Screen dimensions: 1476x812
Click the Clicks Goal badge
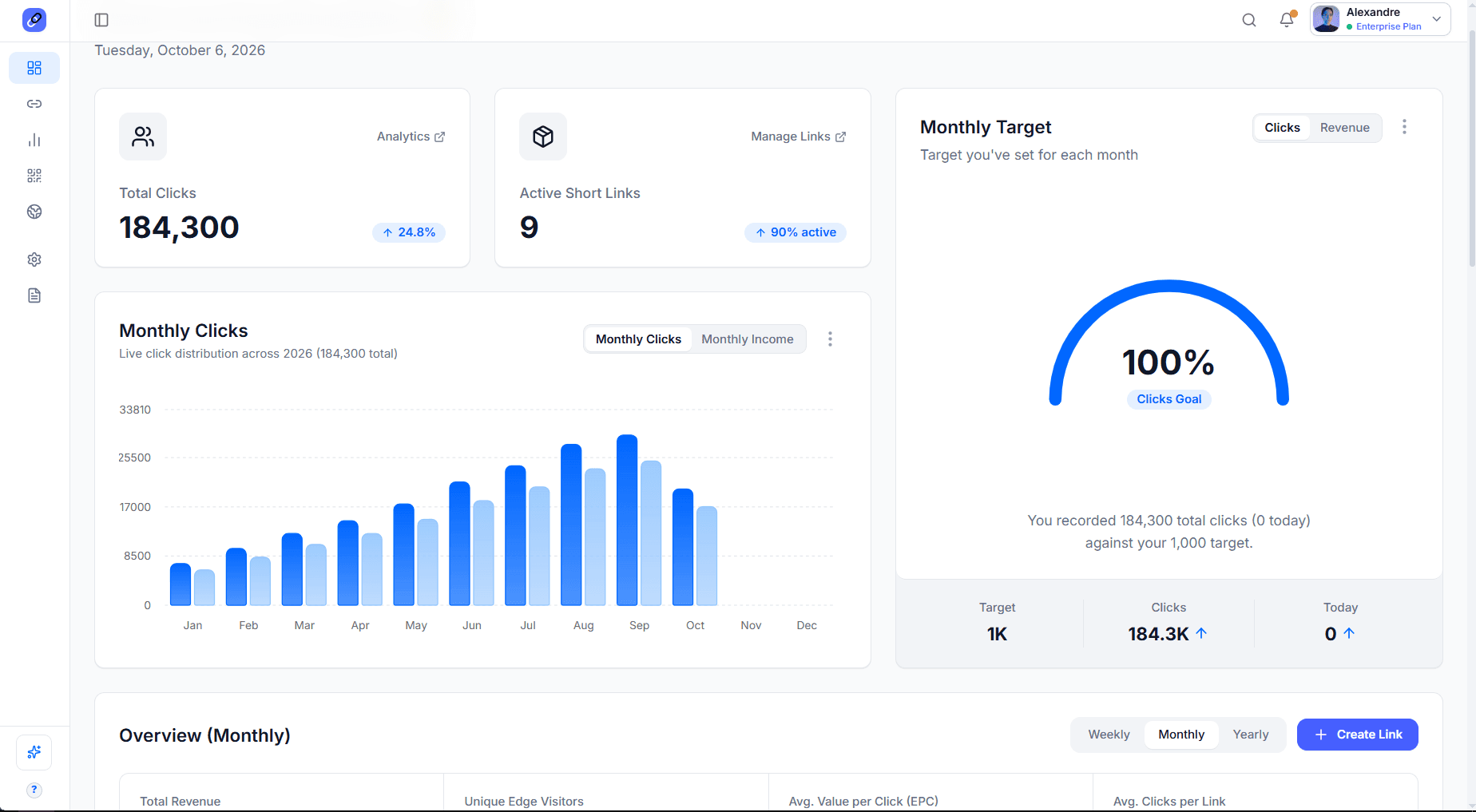point(1168,399)
